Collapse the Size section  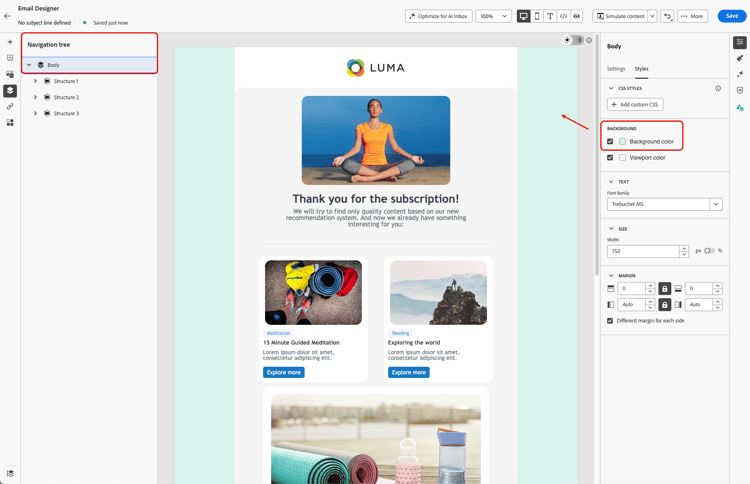pyautogui.click(x=611, y=229)
